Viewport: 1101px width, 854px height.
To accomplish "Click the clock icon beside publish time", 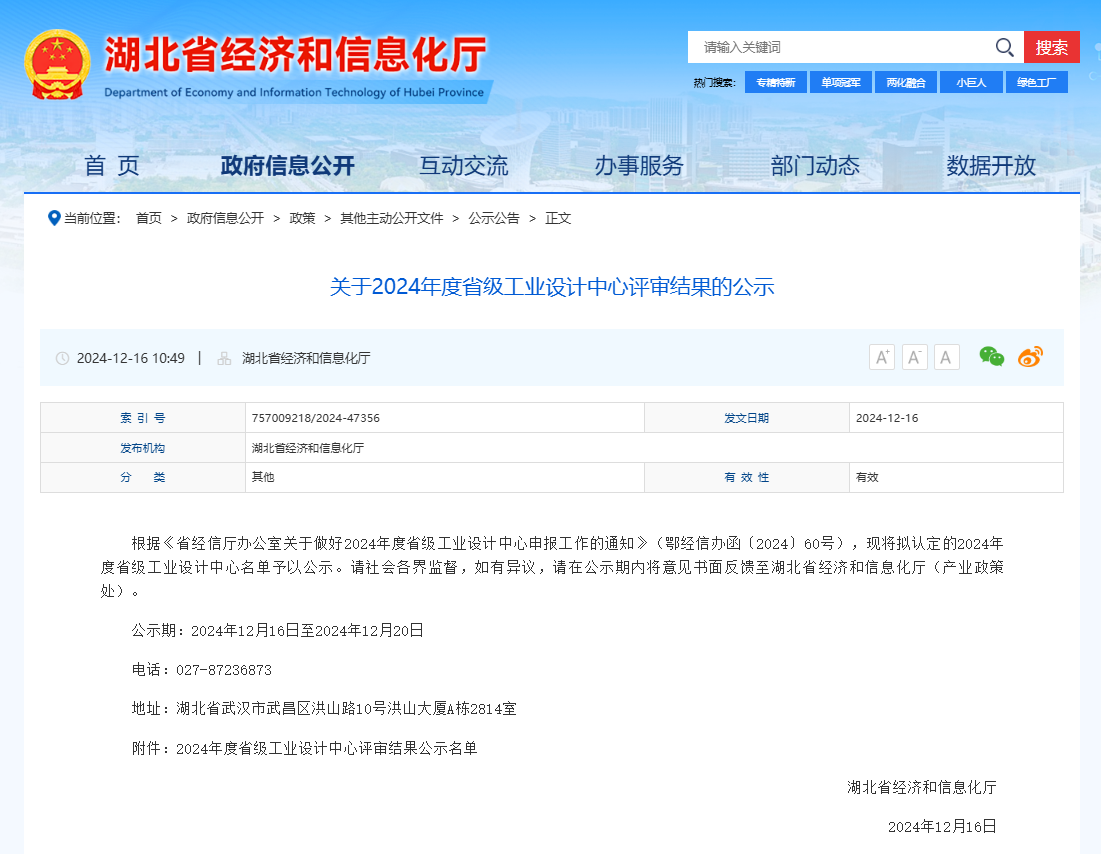I will 61,357.
